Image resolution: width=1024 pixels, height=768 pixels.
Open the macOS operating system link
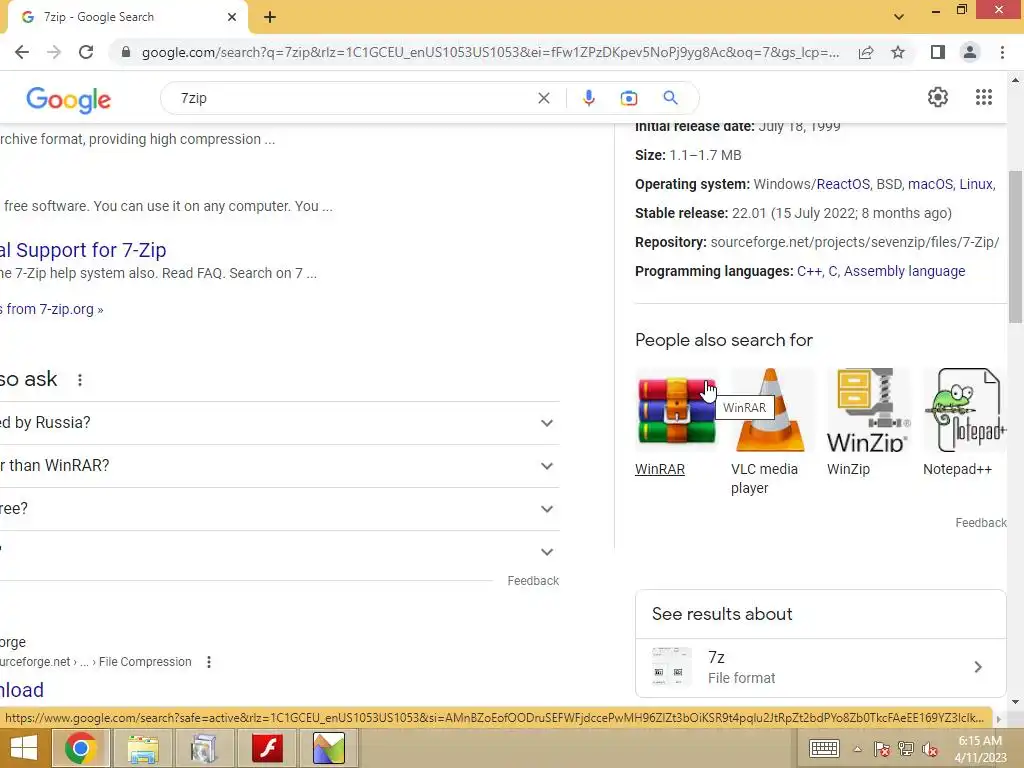930,184
